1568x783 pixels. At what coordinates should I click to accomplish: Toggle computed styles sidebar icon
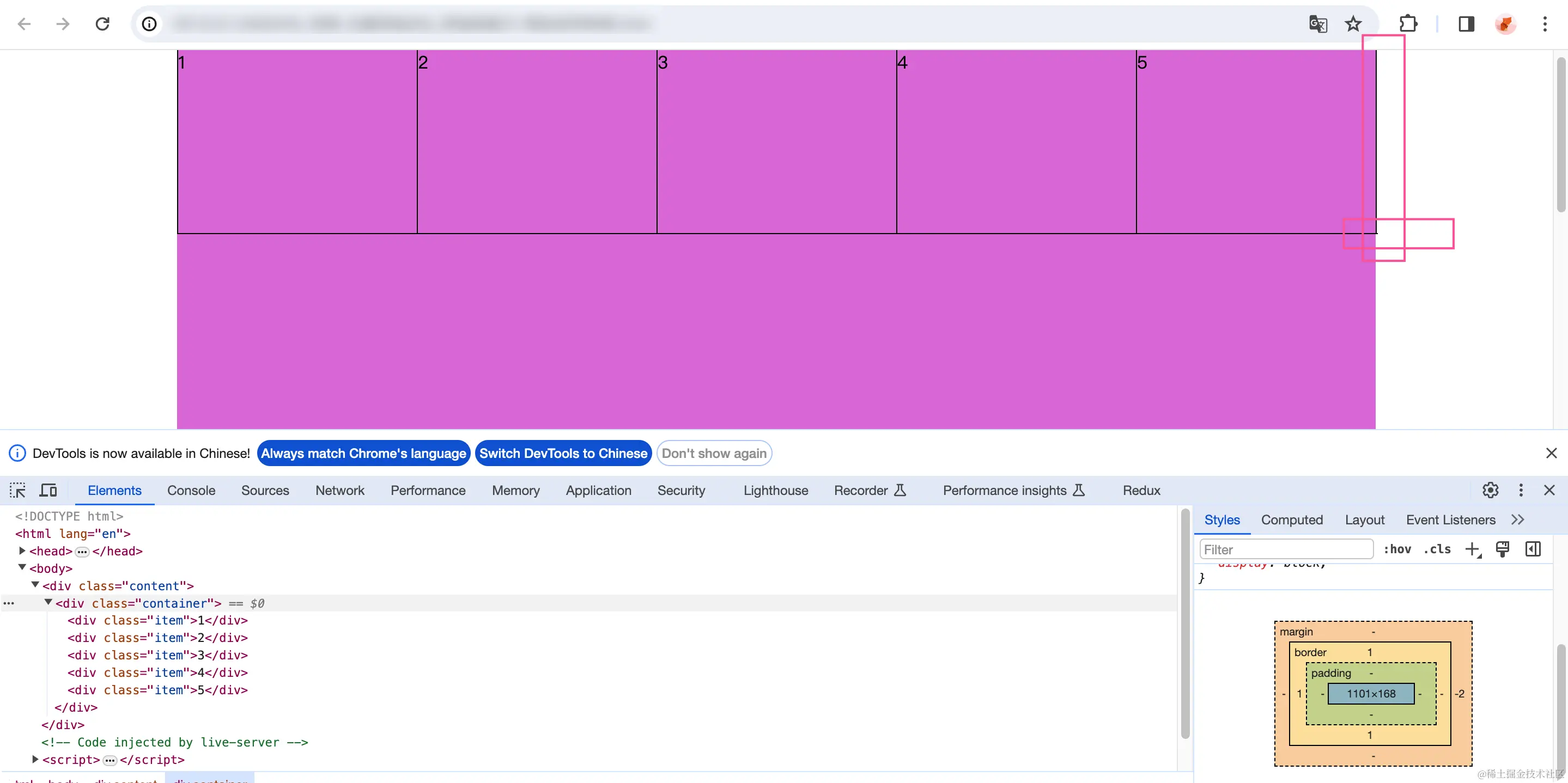click(1533, 549)
